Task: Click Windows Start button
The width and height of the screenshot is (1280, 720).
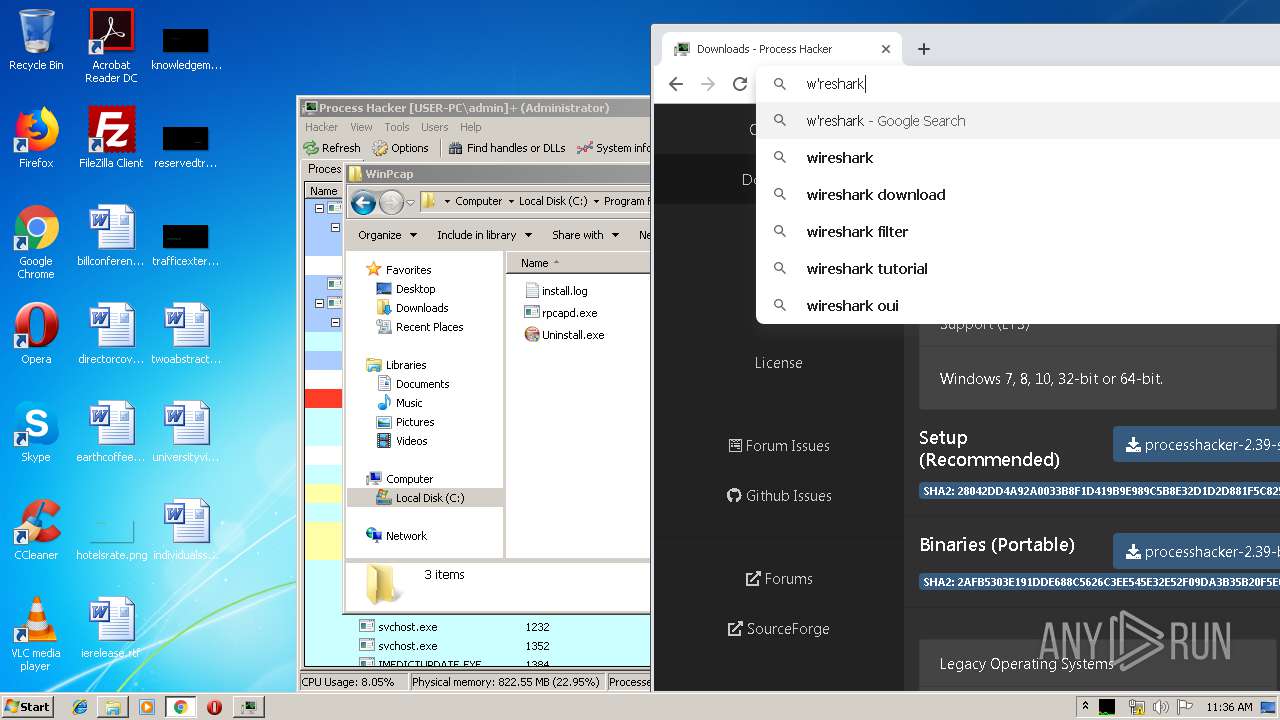Action: click(27, 707)
